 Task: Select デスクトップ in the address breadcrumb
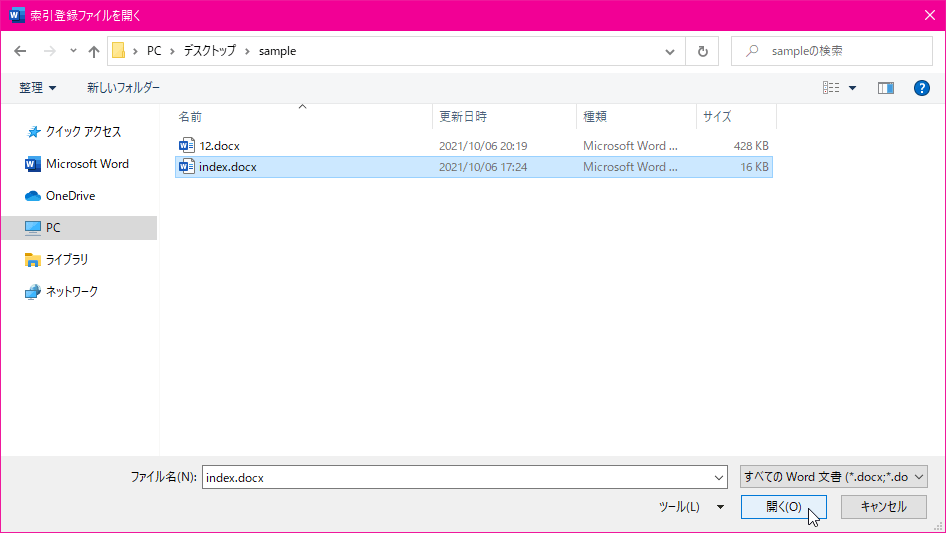coord(210,51)
